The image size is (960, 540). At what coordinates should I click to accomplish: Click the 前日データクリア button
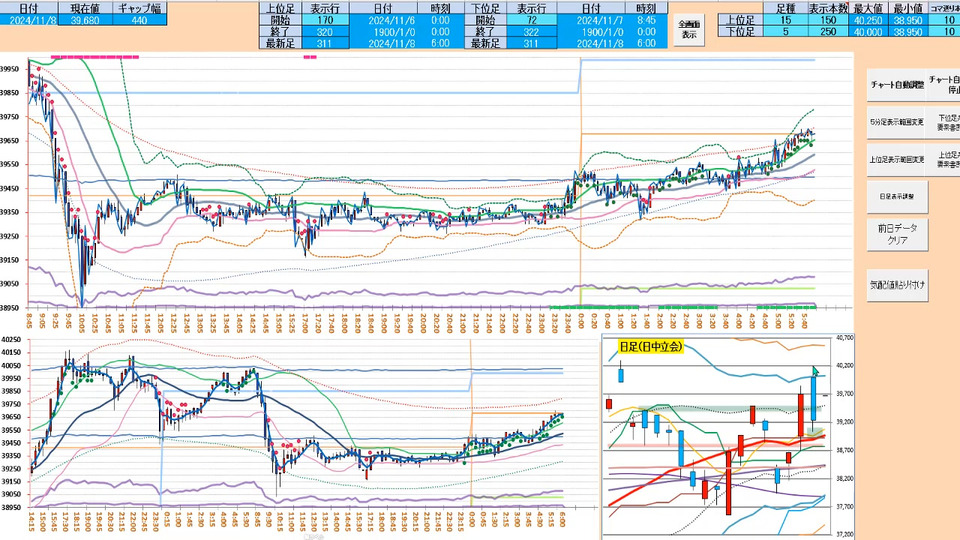897,234
